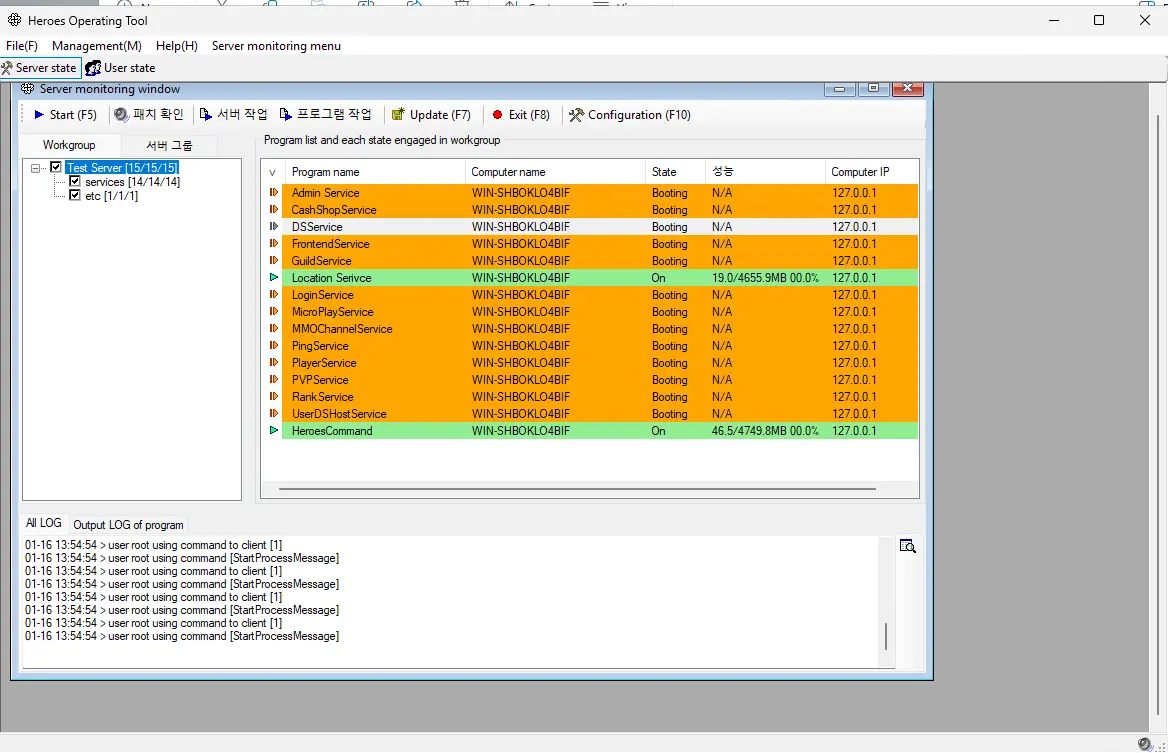
Task: Click the Update (F7) icon
Action: (x=398, y=114)
